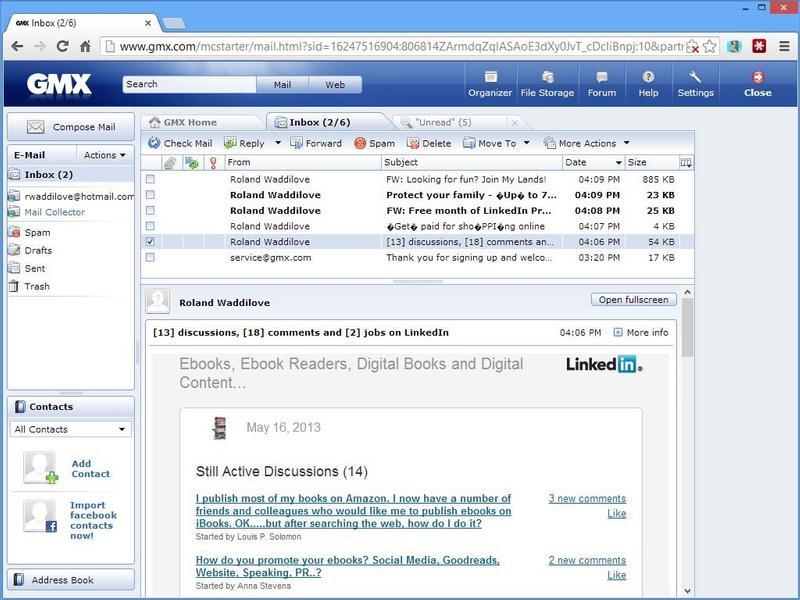
Task: Open the Sent folder
Action: pyautogui.click(x=35, y=268)
